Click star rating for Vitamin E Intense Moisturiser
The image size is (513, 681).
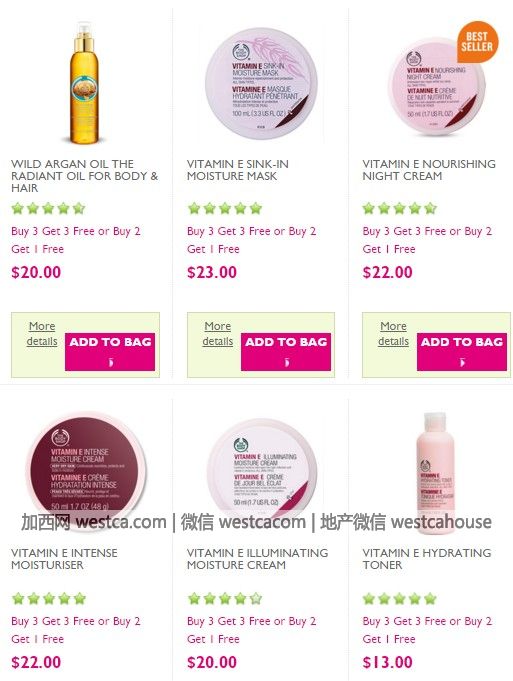tap(49, 598)
